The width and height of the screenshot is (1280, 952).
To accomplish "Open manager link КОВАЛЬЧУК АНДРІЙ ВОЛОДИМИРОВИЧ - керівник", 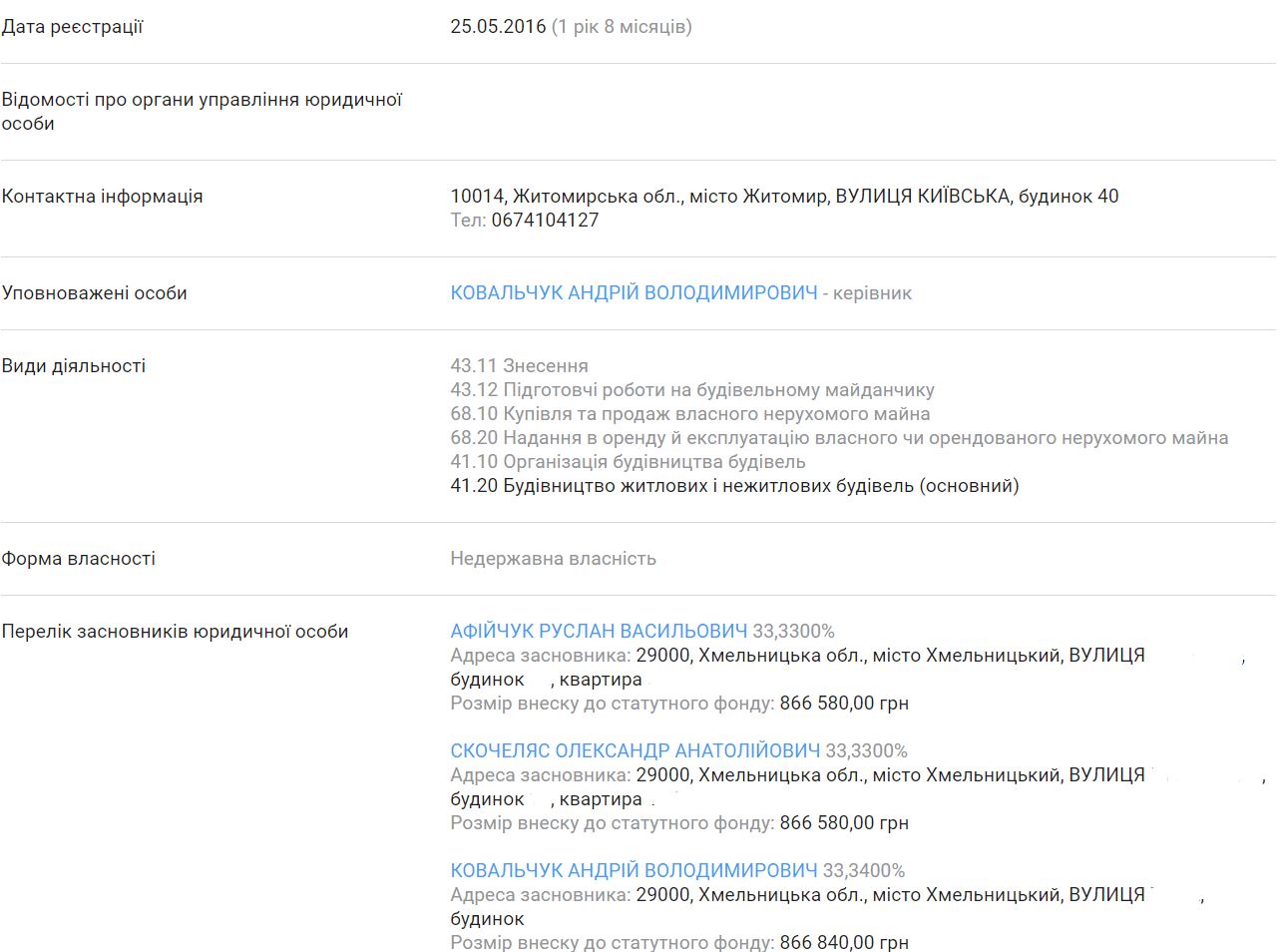I will pyautogui.click(x=634, y=293).
